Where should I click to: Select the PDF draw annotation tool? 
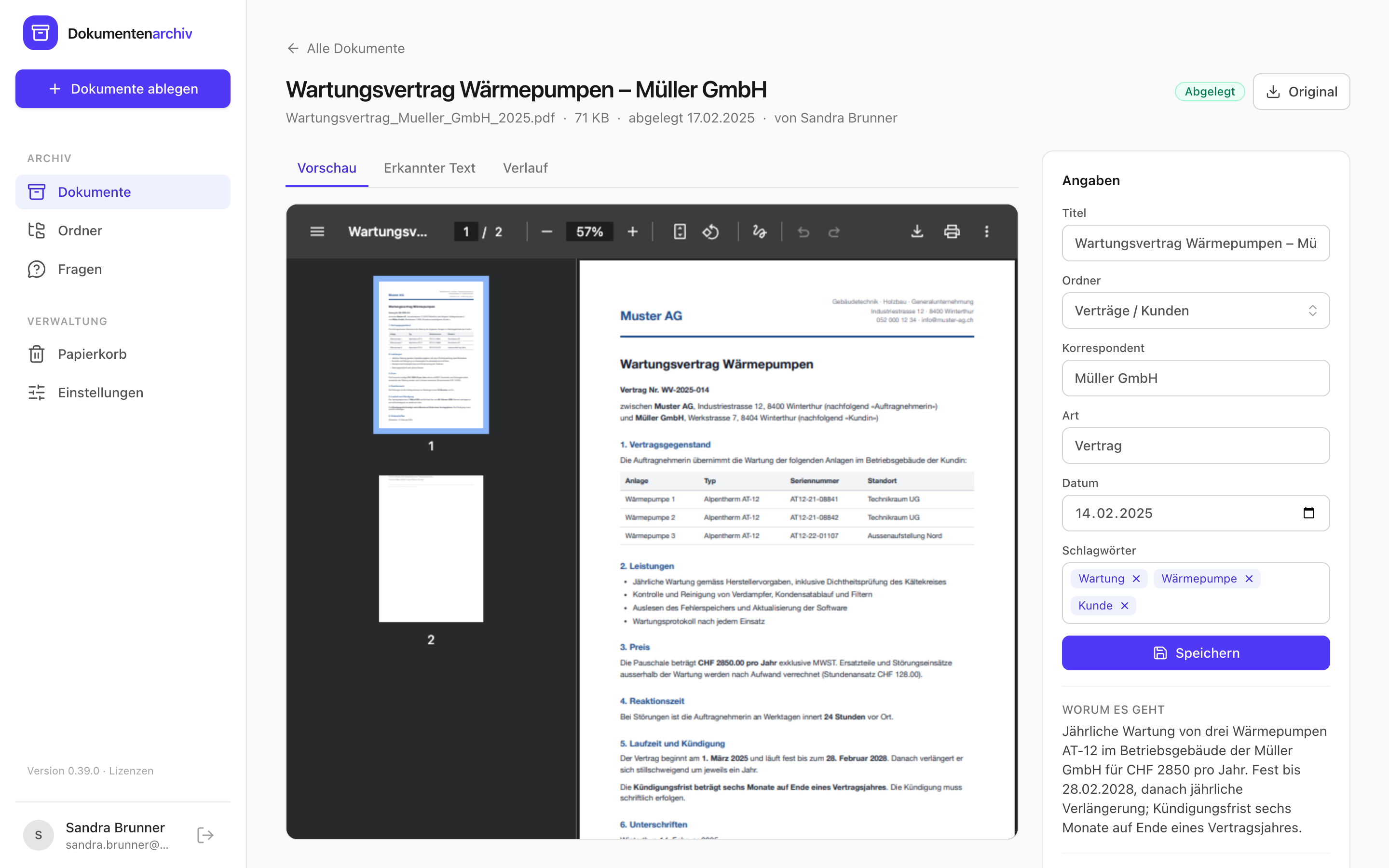pos(759,231)
